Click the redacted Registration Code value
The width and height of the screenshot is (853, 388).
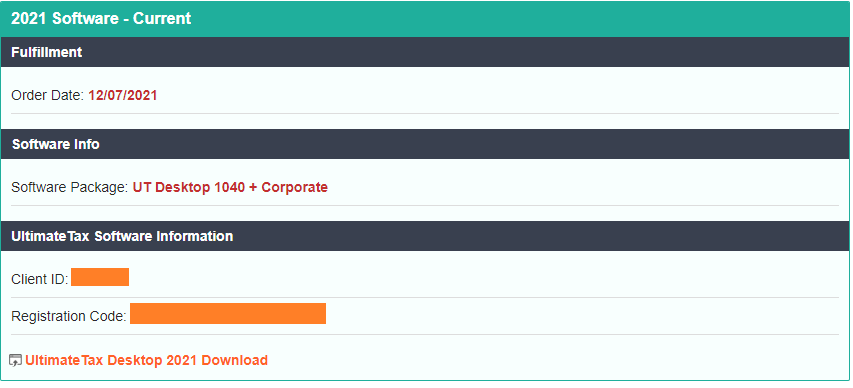pos(228,313)
